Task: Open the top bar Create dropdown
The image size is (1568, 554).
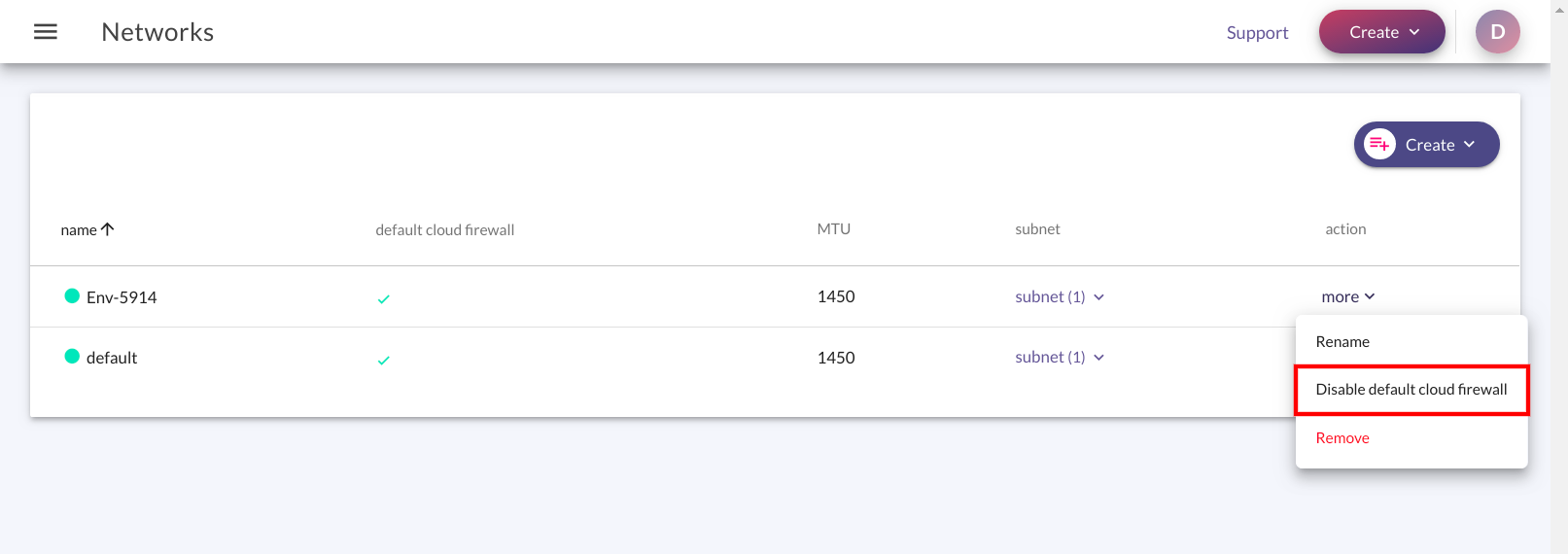Action: [x=1382, y=32]
